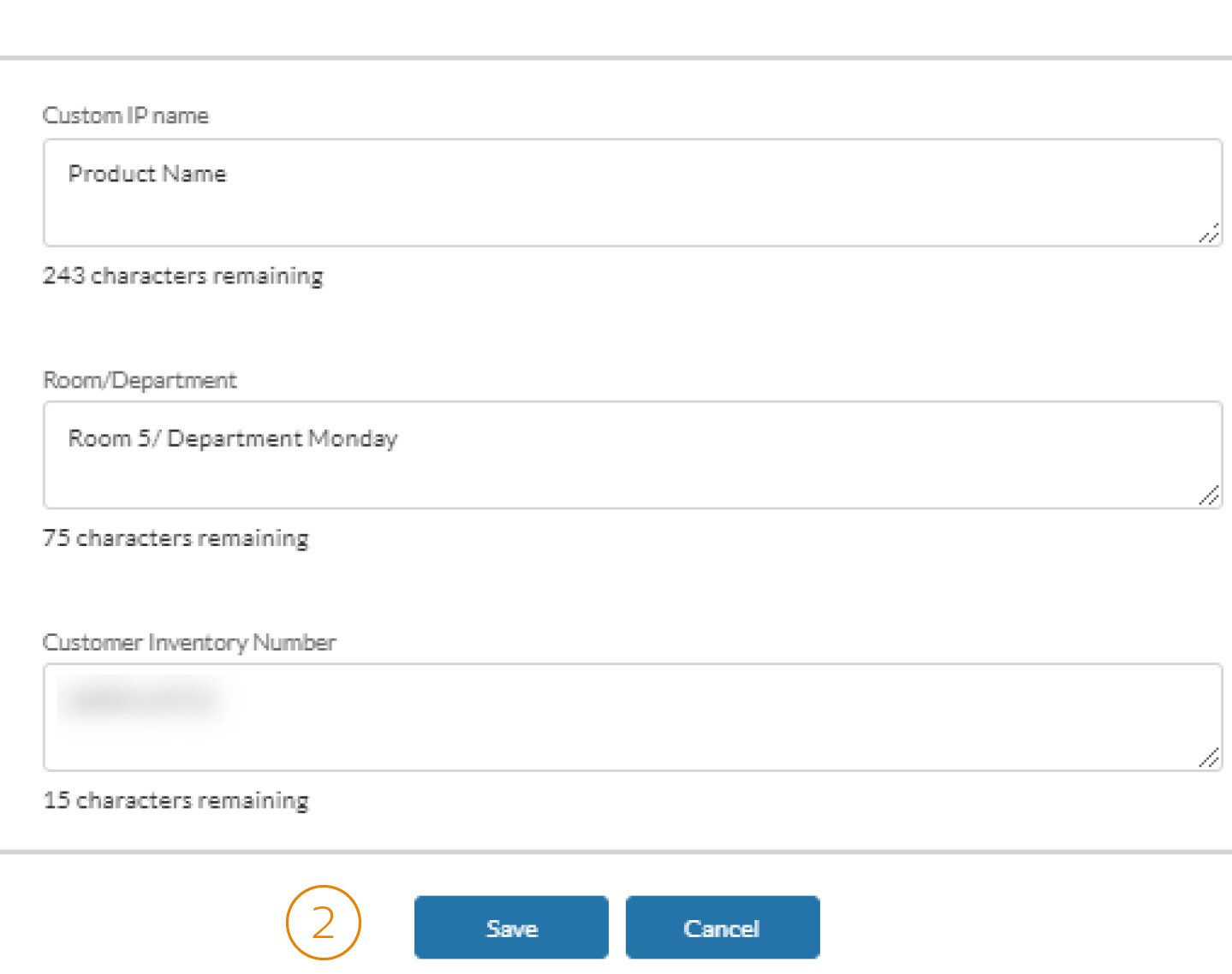
Task: Click the "Custom IP name" field label
Action: (126, 116)
